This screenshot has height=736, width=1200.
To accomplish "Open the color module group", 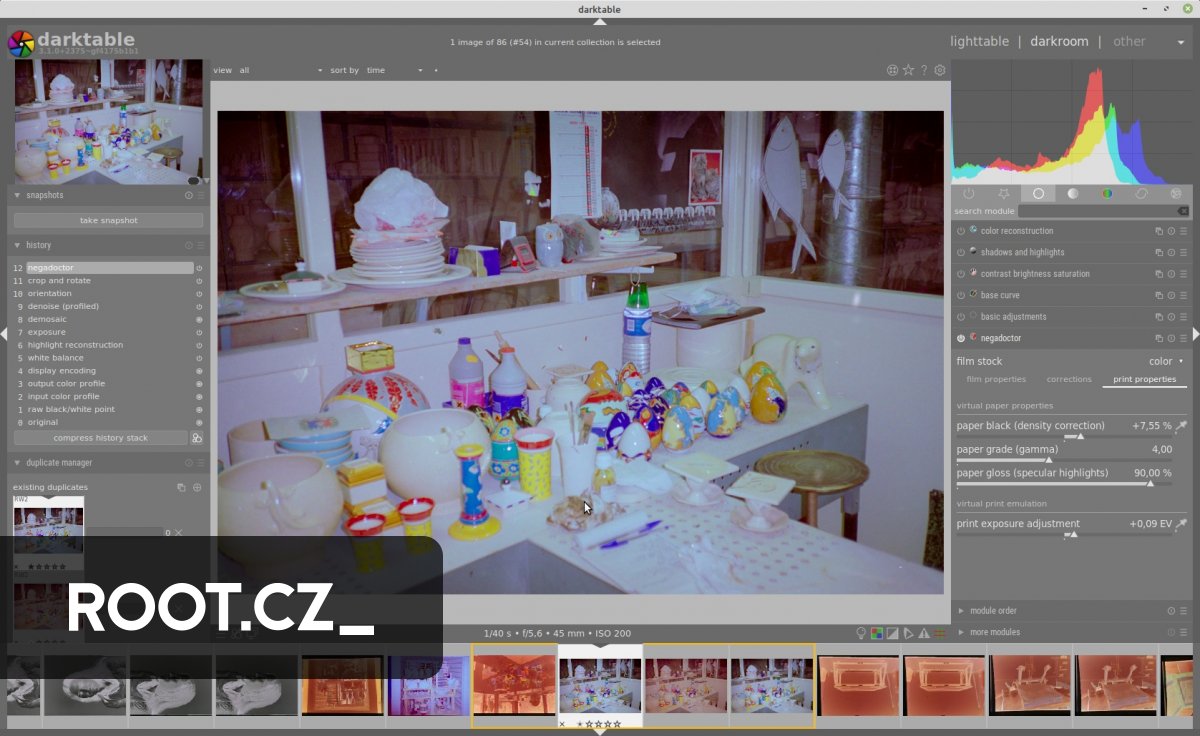I will (1107, 194).
